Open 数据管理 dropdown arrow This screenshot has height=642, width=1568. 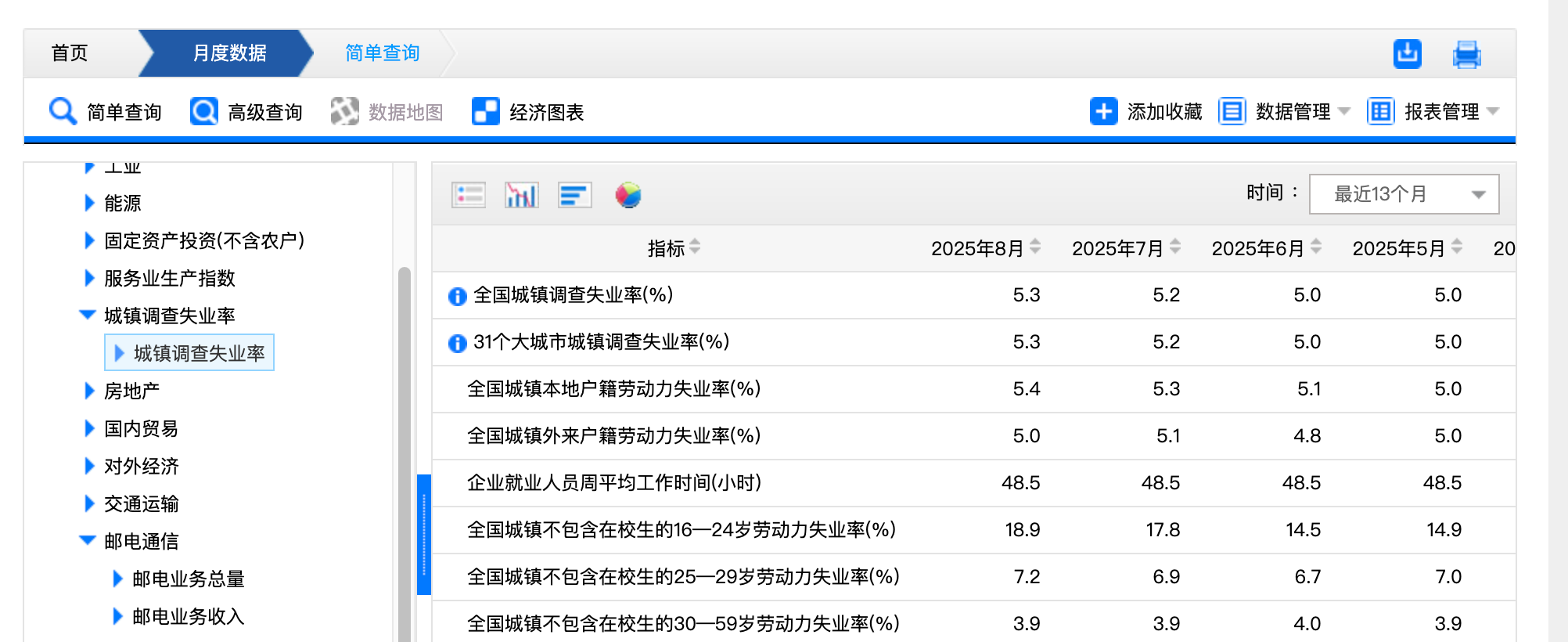coord(1344,111)
